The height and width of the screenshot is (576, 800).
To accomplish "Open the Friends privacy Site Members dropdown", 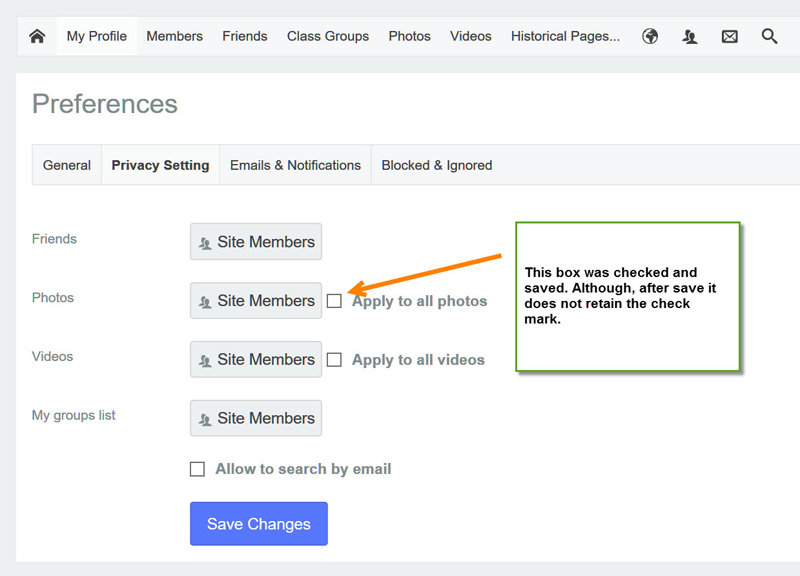I will pos(256,241).
